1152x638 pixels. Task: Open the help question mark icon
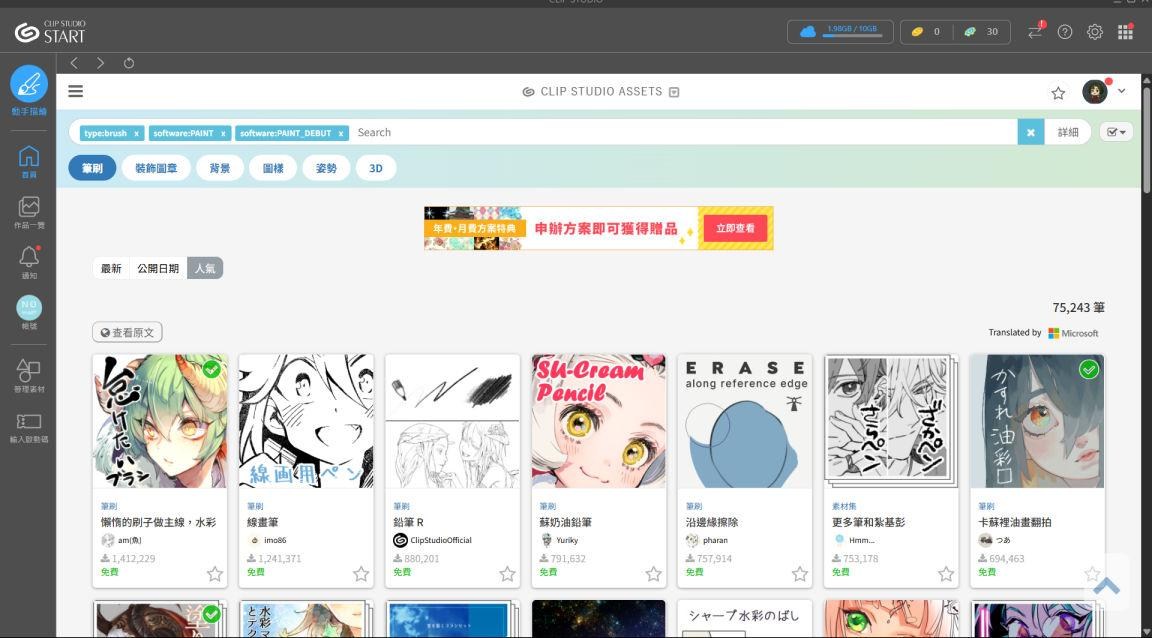tap(1065, 32)
